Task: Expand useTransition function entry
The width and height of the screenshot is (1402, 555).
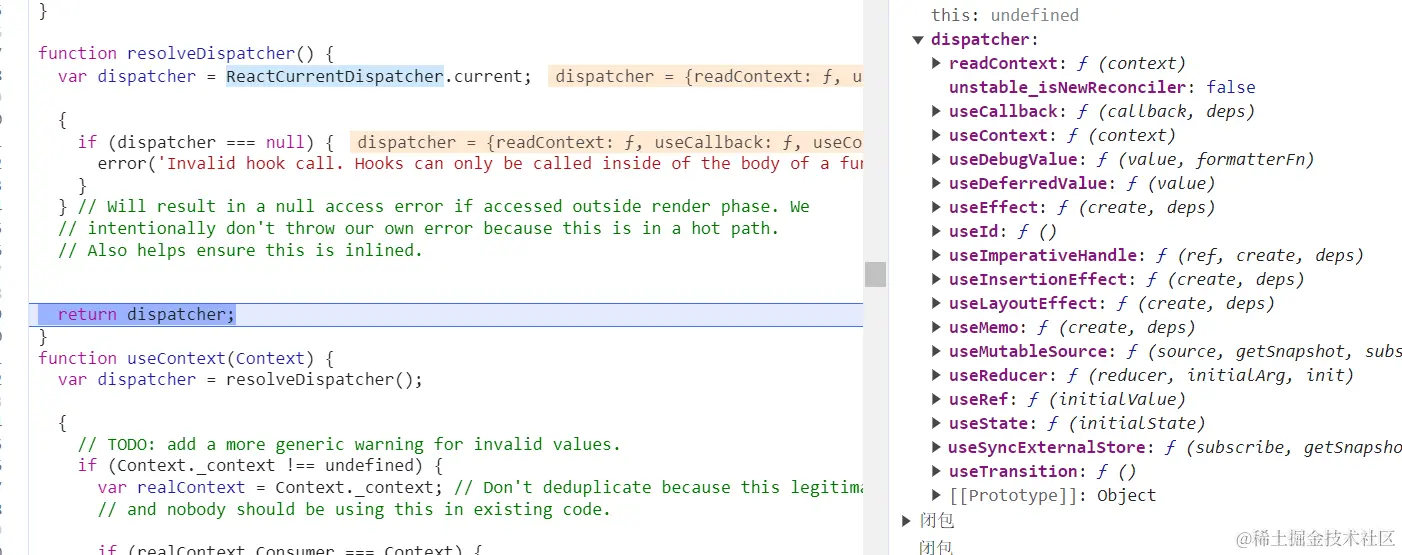Action: pyautogui.click(x=937, y=471)
